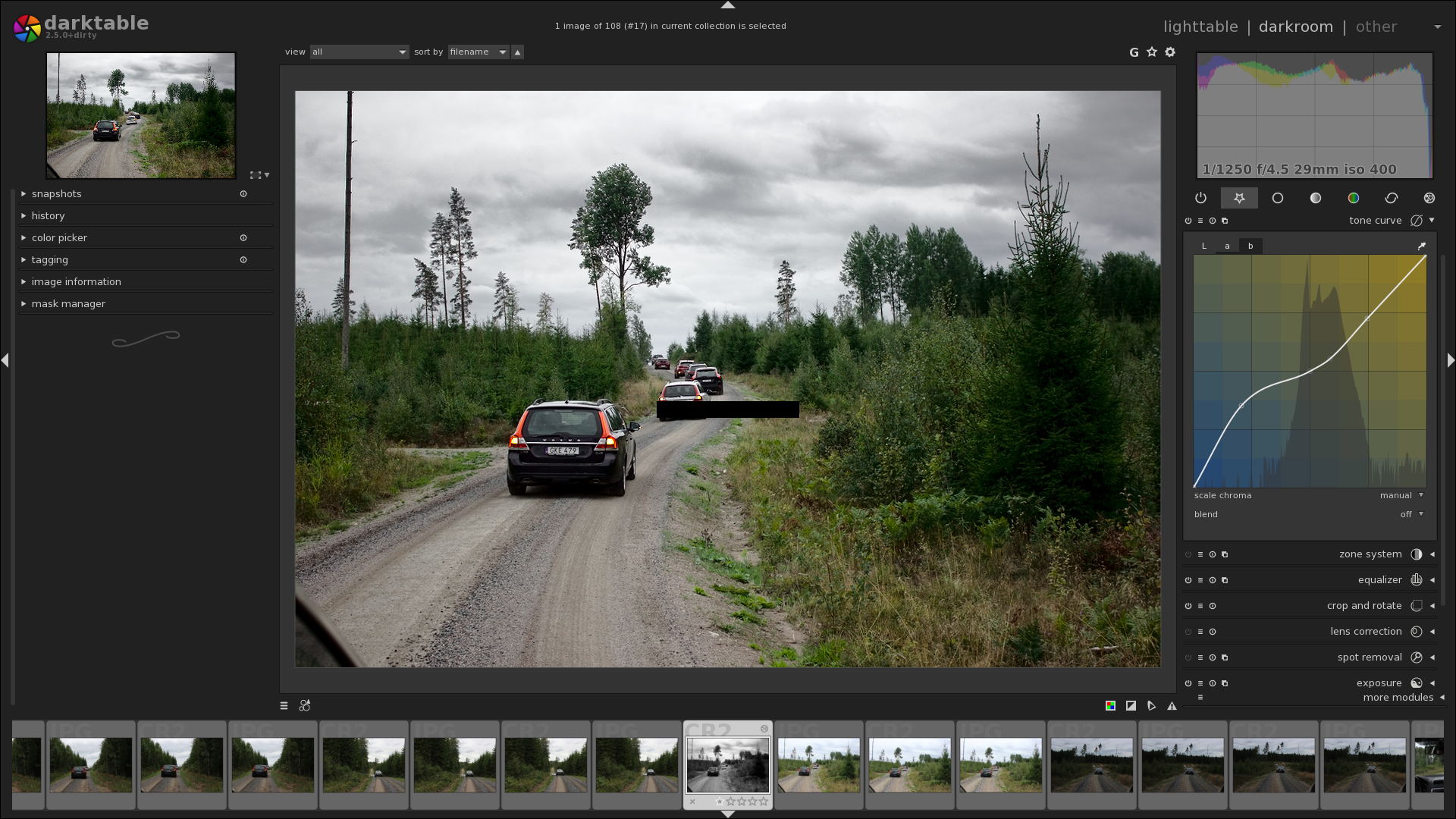Open blend mode 'off' dropdown
The image size is (1456, 819).
[1411, 514]
